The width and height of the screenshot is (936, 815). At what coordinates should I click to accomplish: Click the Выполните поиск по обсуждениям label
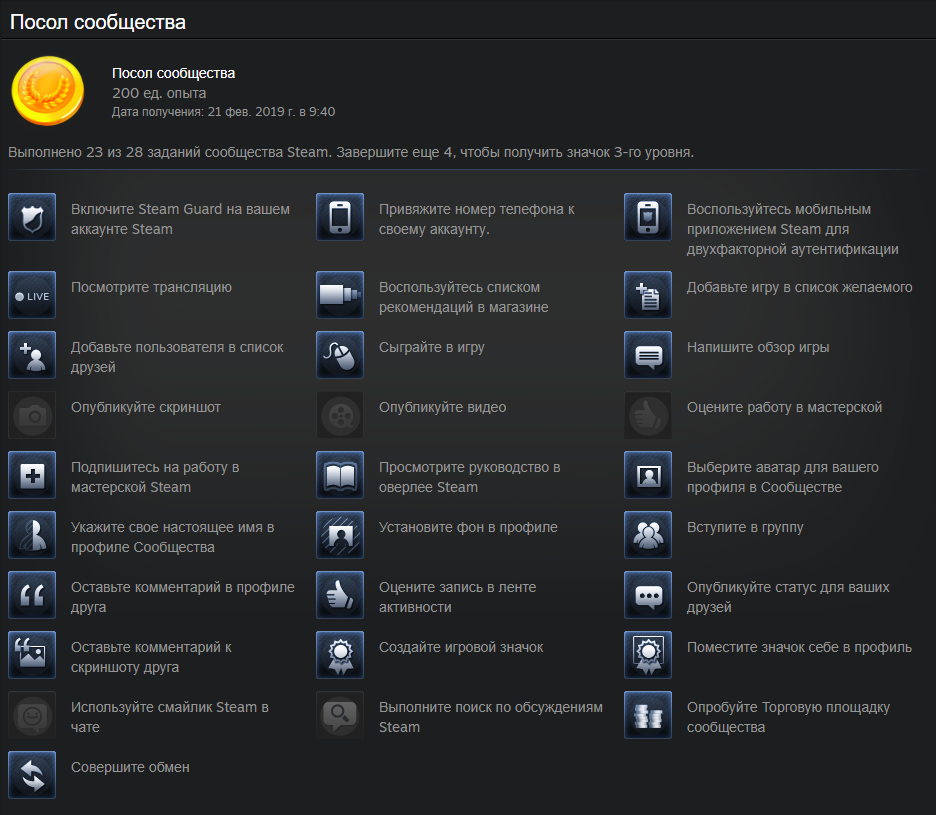pyautogui.click(x=491, y=717)
